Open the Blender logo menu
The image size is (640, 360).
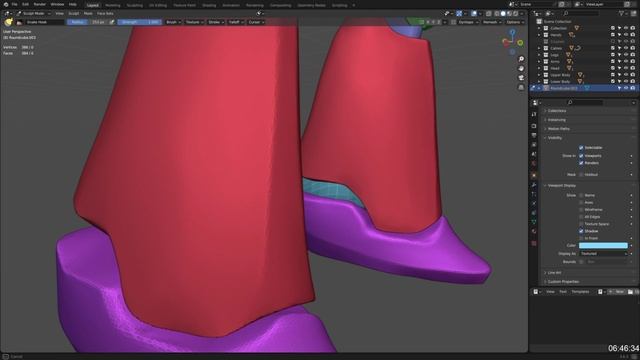(x=6, y=4)
